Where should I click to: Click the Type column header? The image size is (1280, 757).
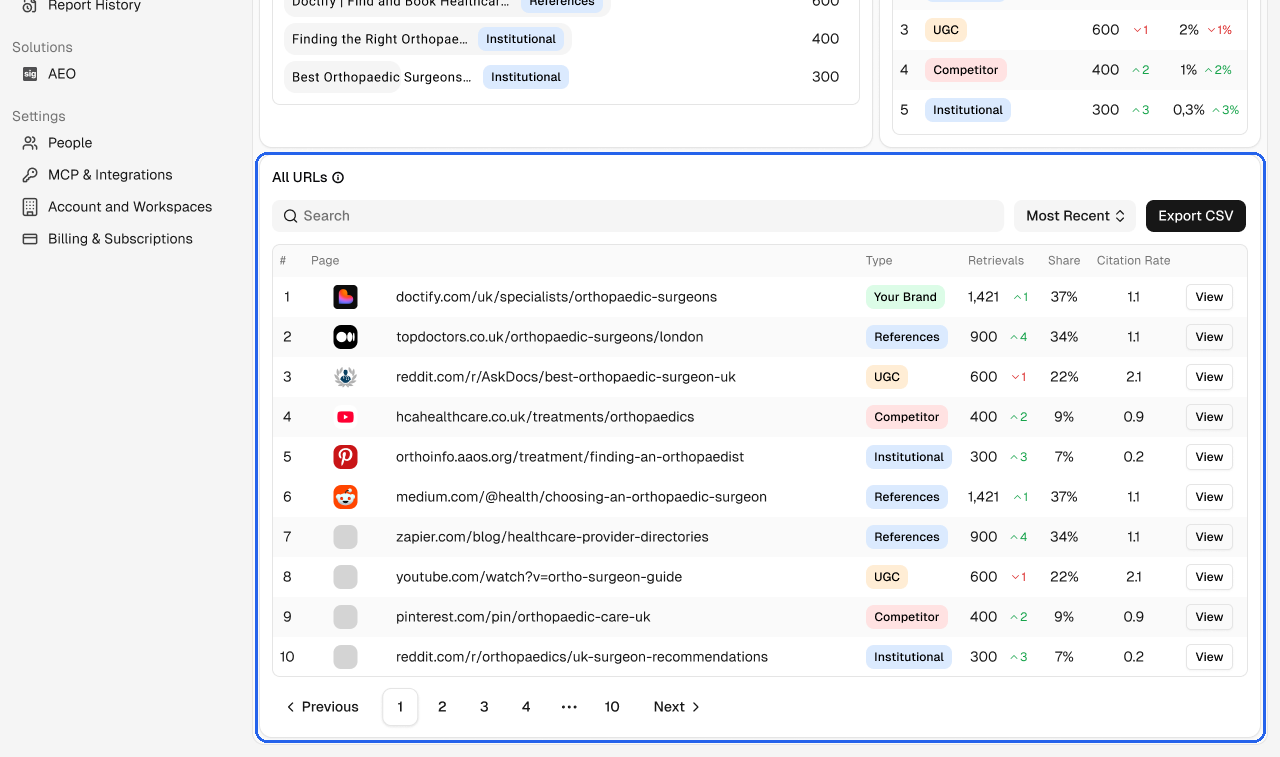879,261
